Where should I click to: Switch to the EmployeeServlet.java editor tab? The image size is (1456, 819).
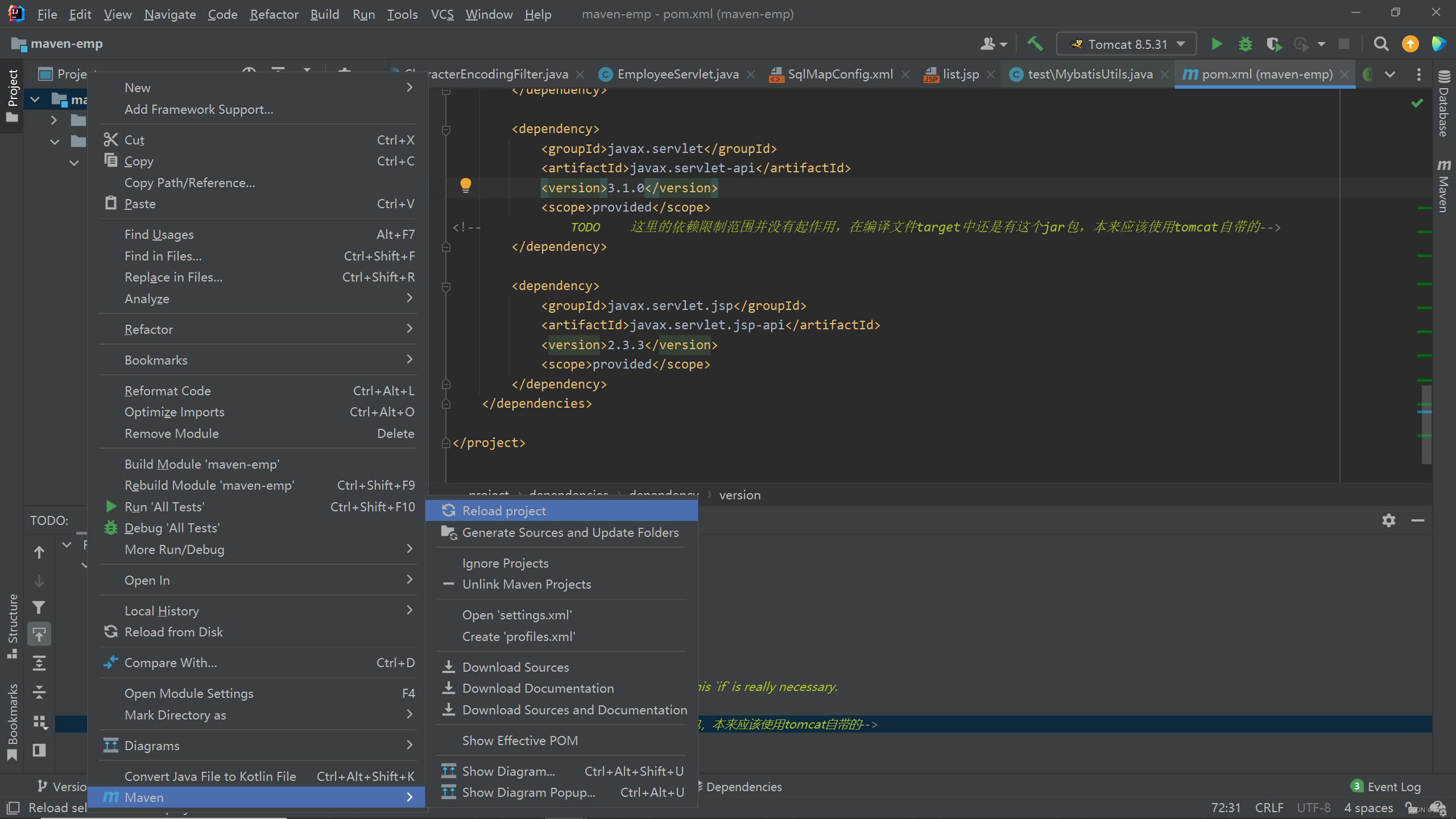click(677, 75)
